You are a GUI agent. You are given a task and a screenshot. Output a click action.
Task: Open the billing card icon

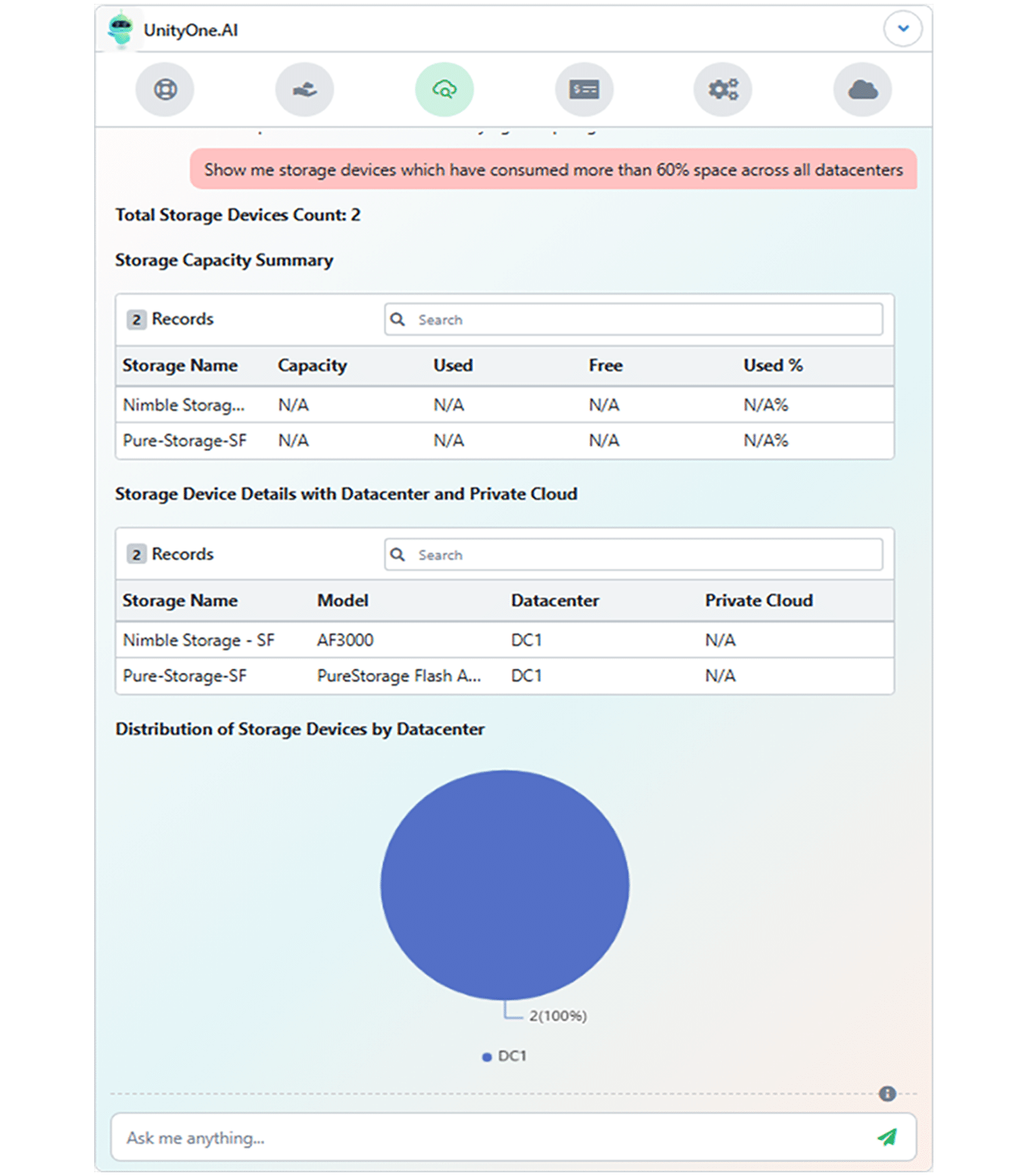pos(584,90)
